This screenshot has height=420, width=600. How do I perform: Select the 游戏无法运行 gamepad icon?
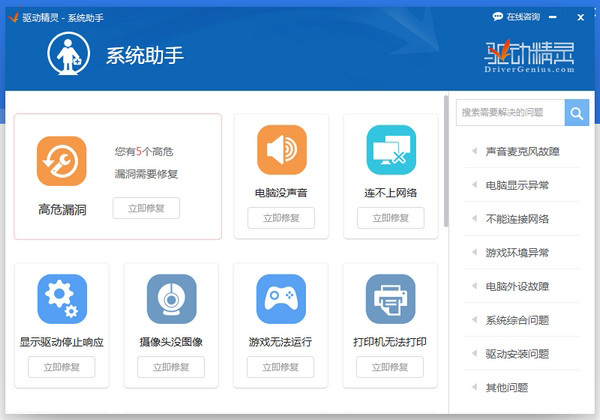281,299
